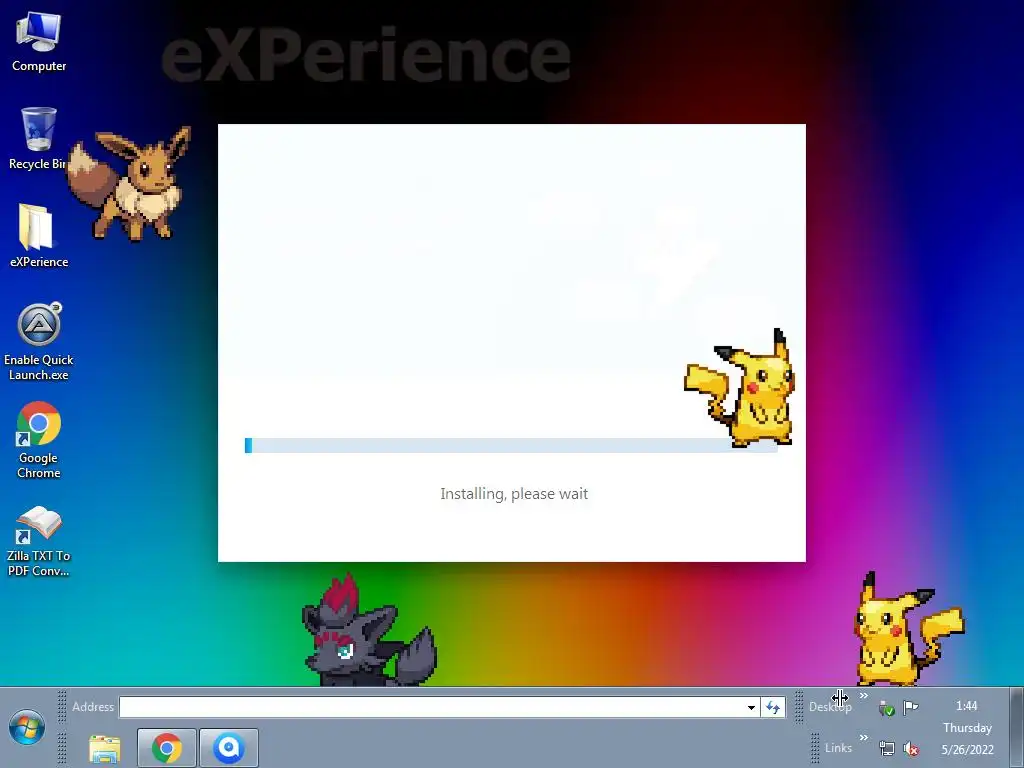
Task: Open the Computer desktop icon
Action: [39, 42]
